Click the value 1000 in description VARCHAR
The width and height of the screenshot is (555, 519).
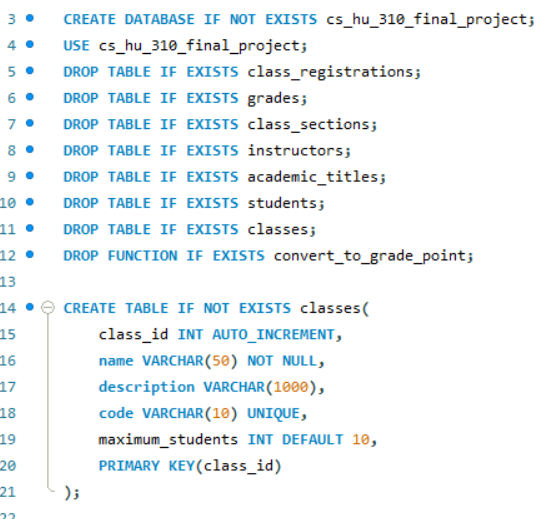click(291, 387)
